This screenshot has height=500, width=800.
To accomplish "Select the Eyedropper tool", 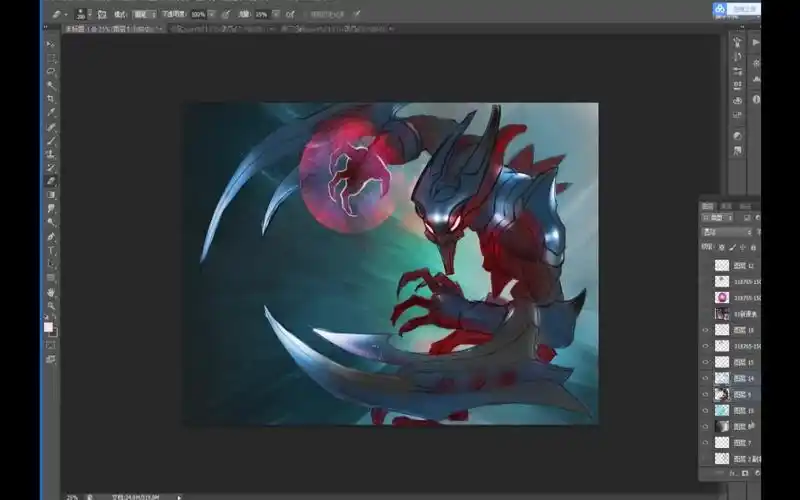I will coord(50,113).
